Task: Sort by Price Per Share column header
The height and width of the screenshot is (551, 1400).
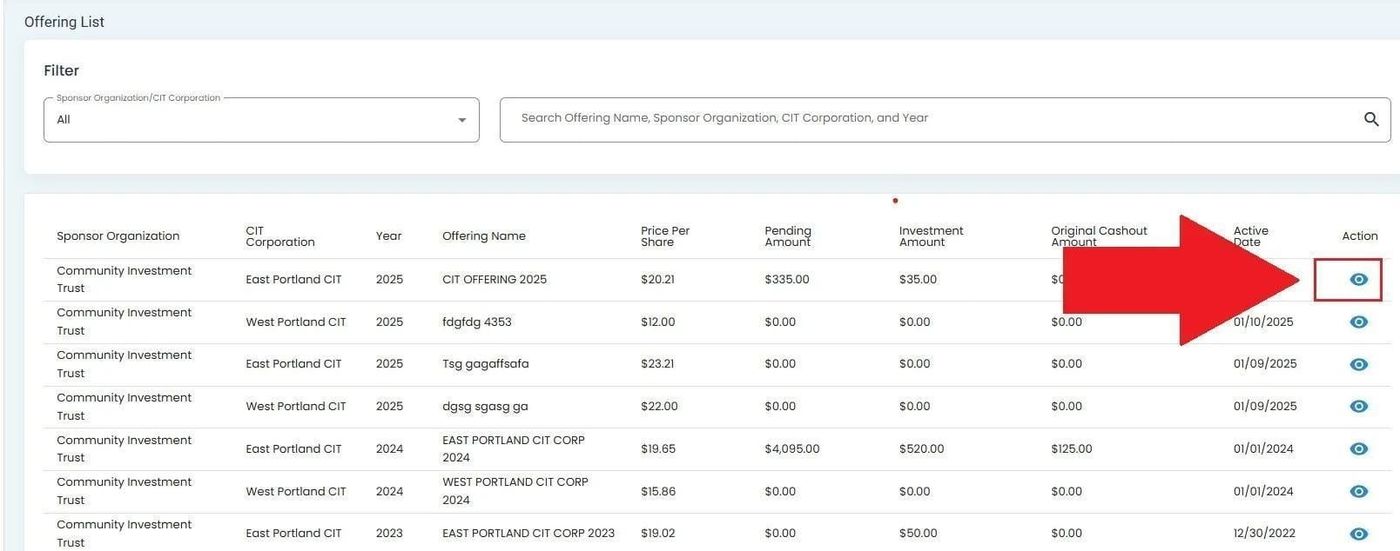Action: point(665,236)
